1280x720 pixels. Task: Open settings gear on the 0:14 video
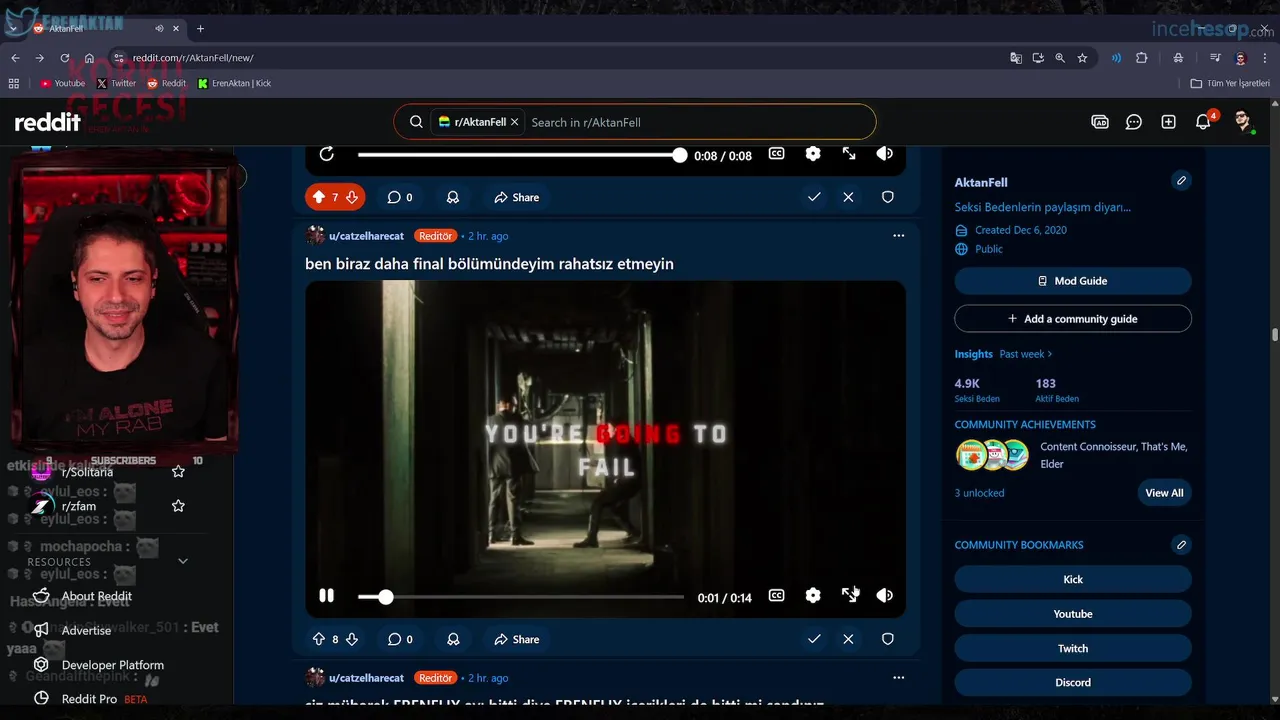813,596
